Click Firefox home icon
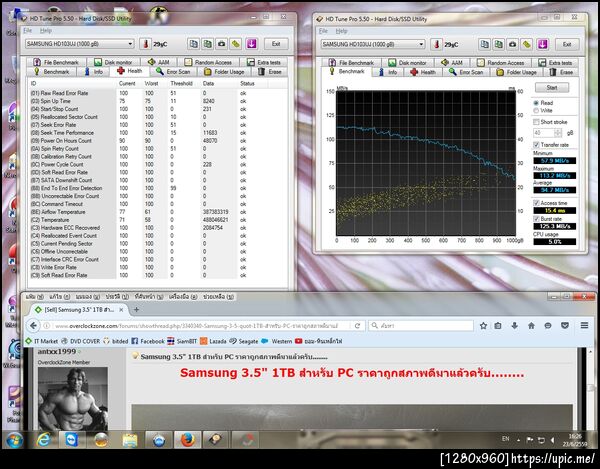The image size is (600, 469). coord(531,326)
